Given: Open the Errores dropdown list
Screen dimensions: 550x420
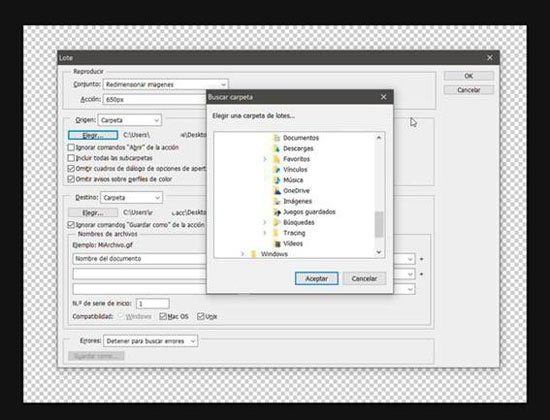Looking at the screenshot, I should [150, 341].
